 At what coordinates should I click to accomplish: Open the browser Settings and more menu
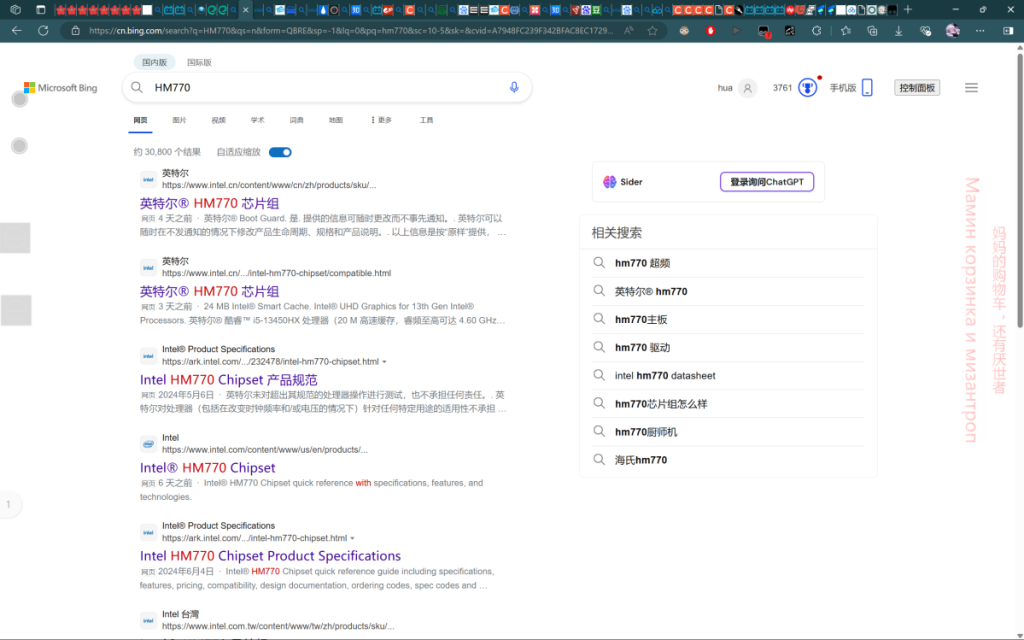(x=980, y=31)
